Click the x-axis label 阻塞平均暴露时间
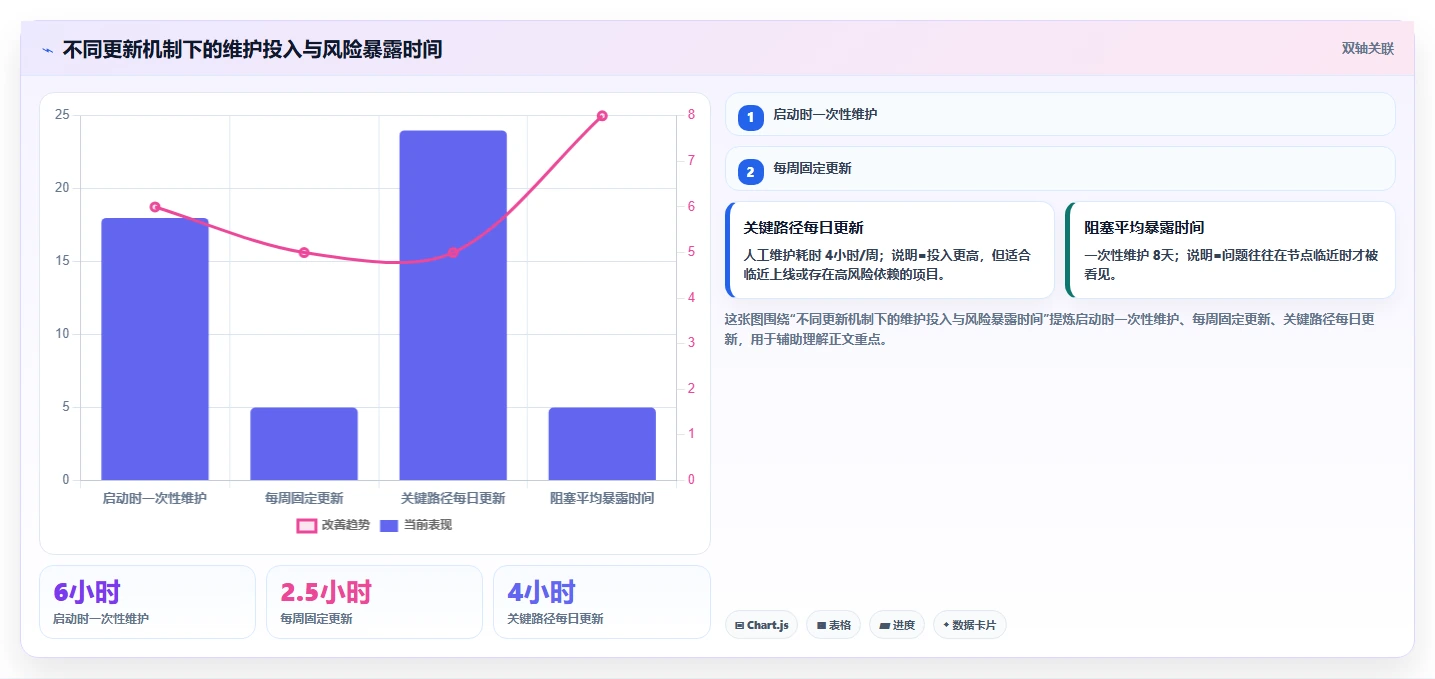The image size is (1435, 679). point(602,498)
